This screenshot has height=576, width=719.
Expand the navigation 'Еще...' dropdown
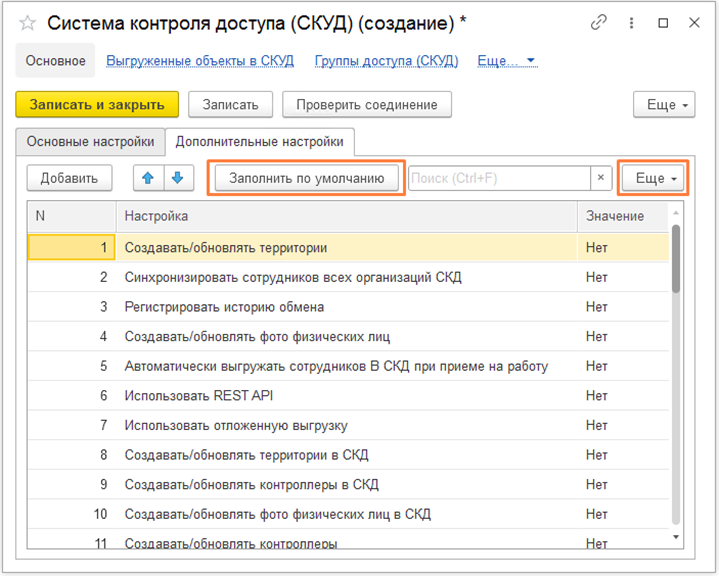pos(508,61)
